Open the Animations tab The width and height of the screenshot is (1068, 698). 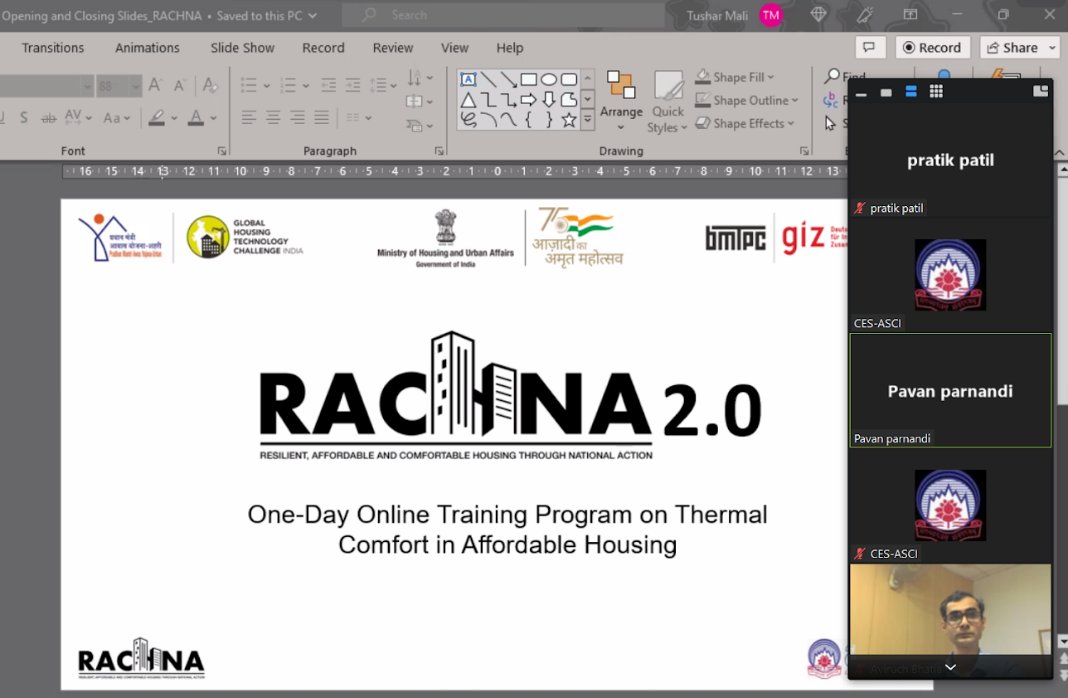click(147, 48)
